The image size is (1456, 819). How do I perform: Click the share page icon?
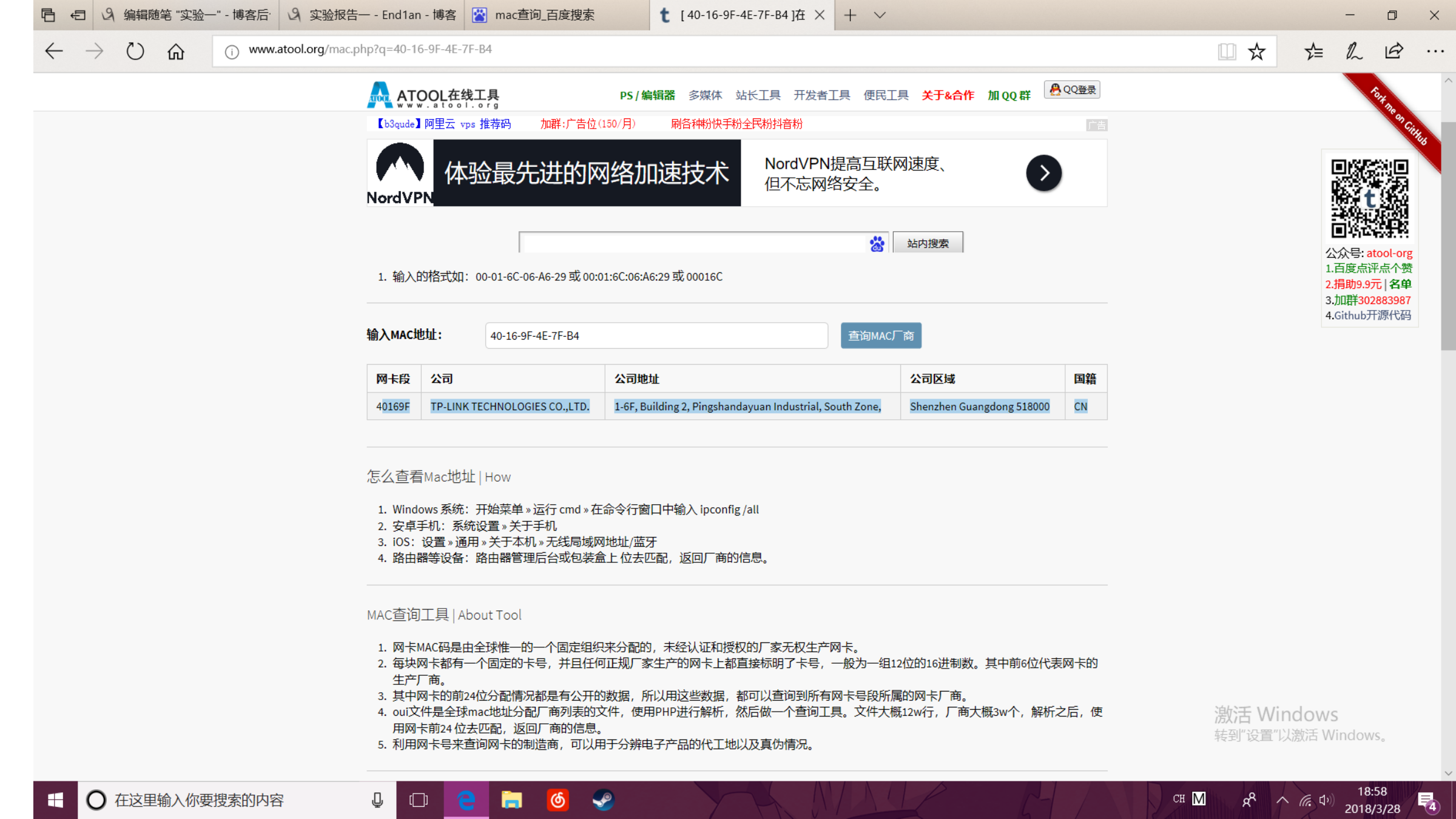tap(1394, 52)
